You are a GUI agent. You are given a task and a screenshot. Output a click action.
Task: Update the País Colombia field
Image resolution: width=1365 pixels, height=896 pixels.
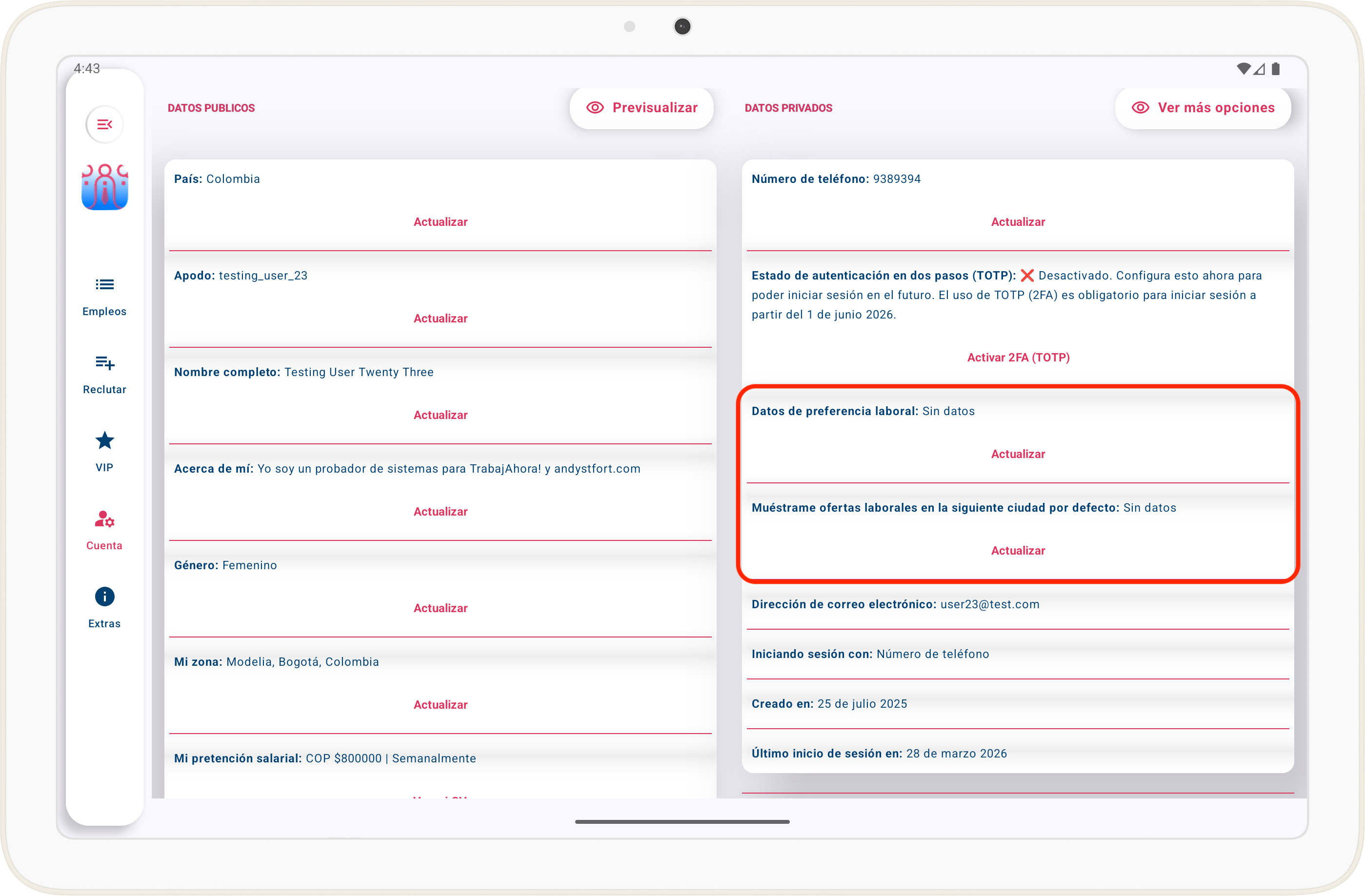(440, 222)
